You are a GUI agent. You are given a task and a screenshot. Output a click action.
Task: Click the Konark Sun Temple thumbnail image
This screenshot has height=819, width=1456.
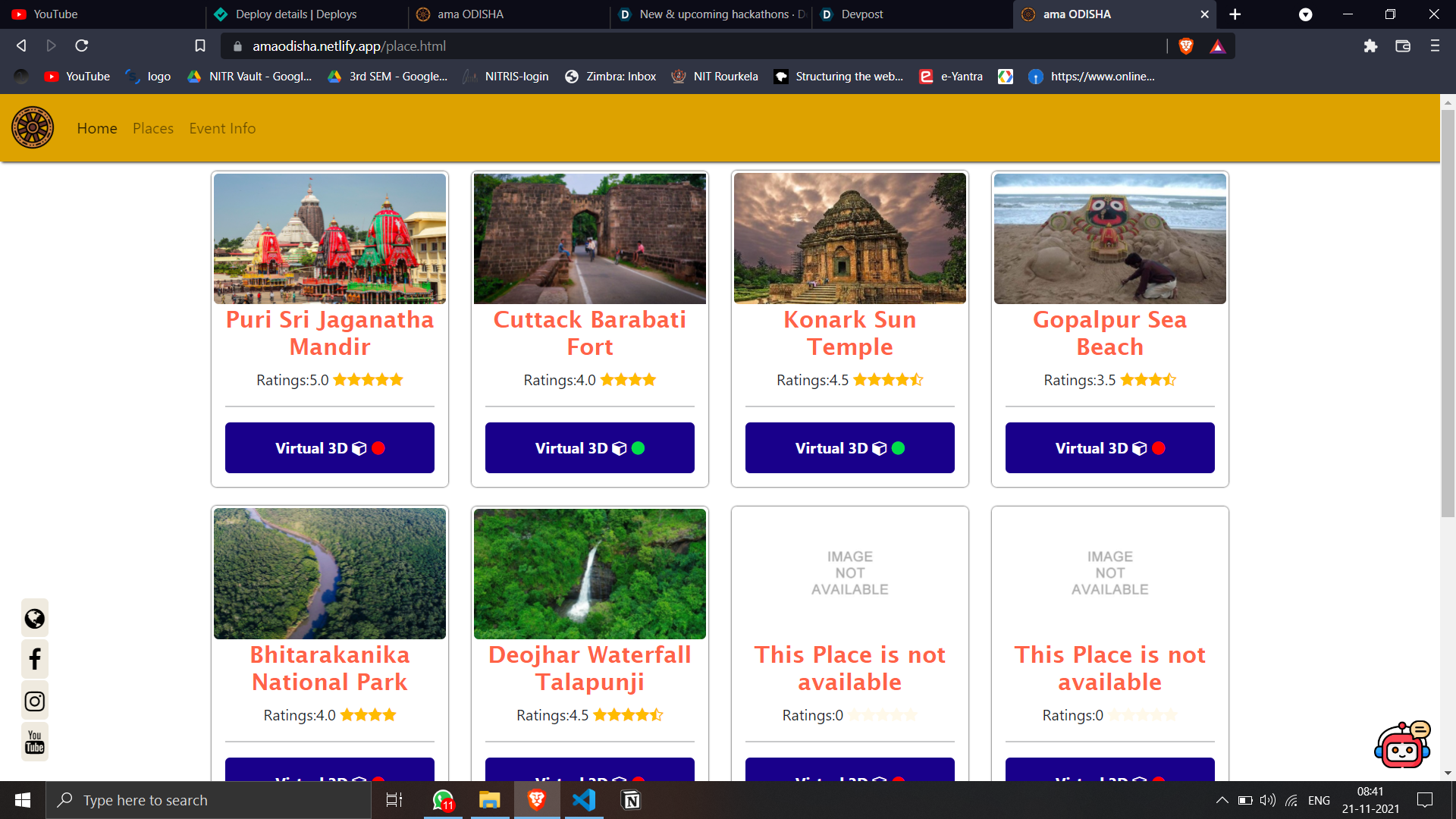(849, 238)
